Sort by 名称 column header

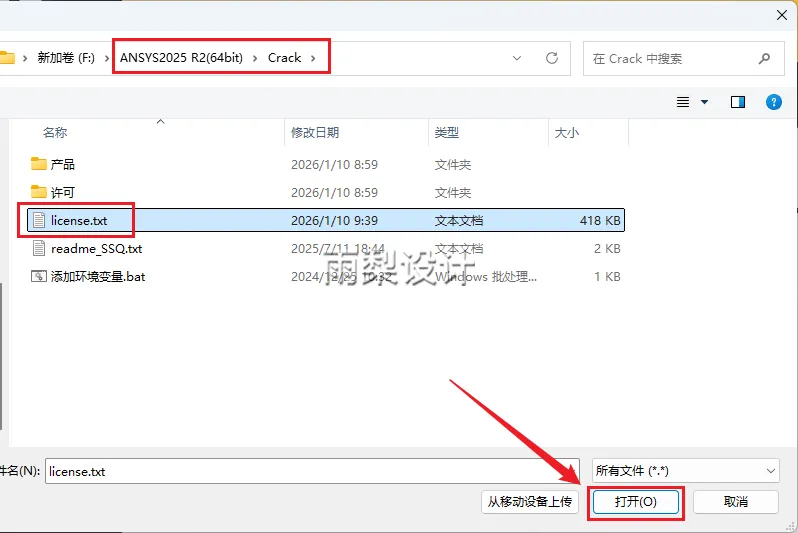tap(55, 133)
